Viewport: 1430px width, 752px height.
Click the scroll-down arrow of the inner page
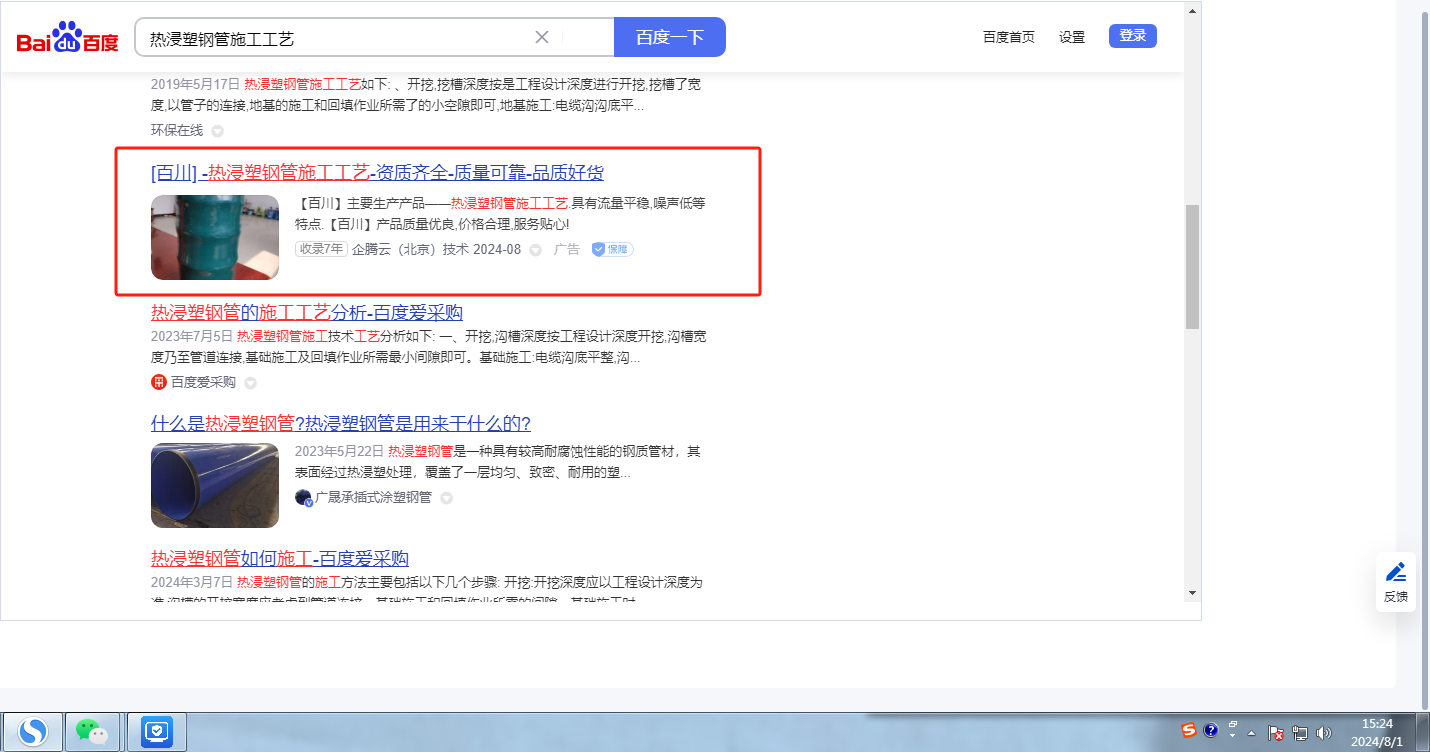pyautogui.click(x=1192, y=592)
